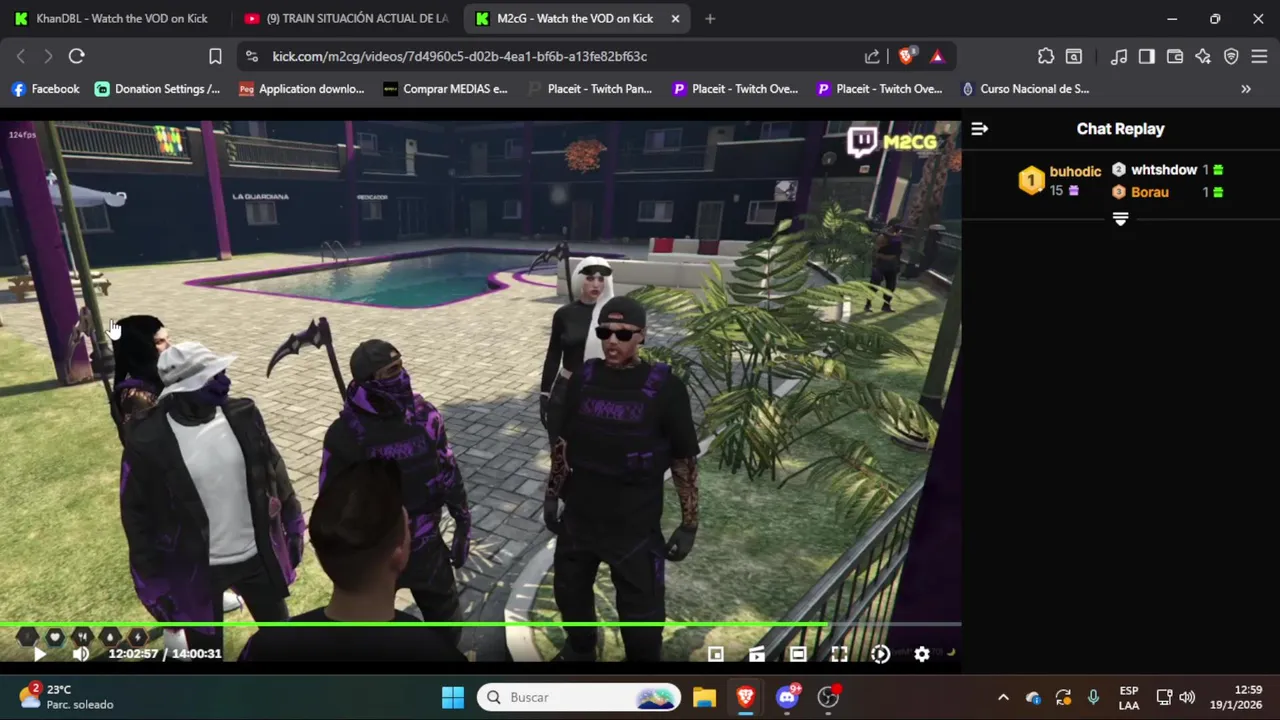Open Brave Wallet
The height and width of the screenshot is (720, 1280).
pos(1175,56)
